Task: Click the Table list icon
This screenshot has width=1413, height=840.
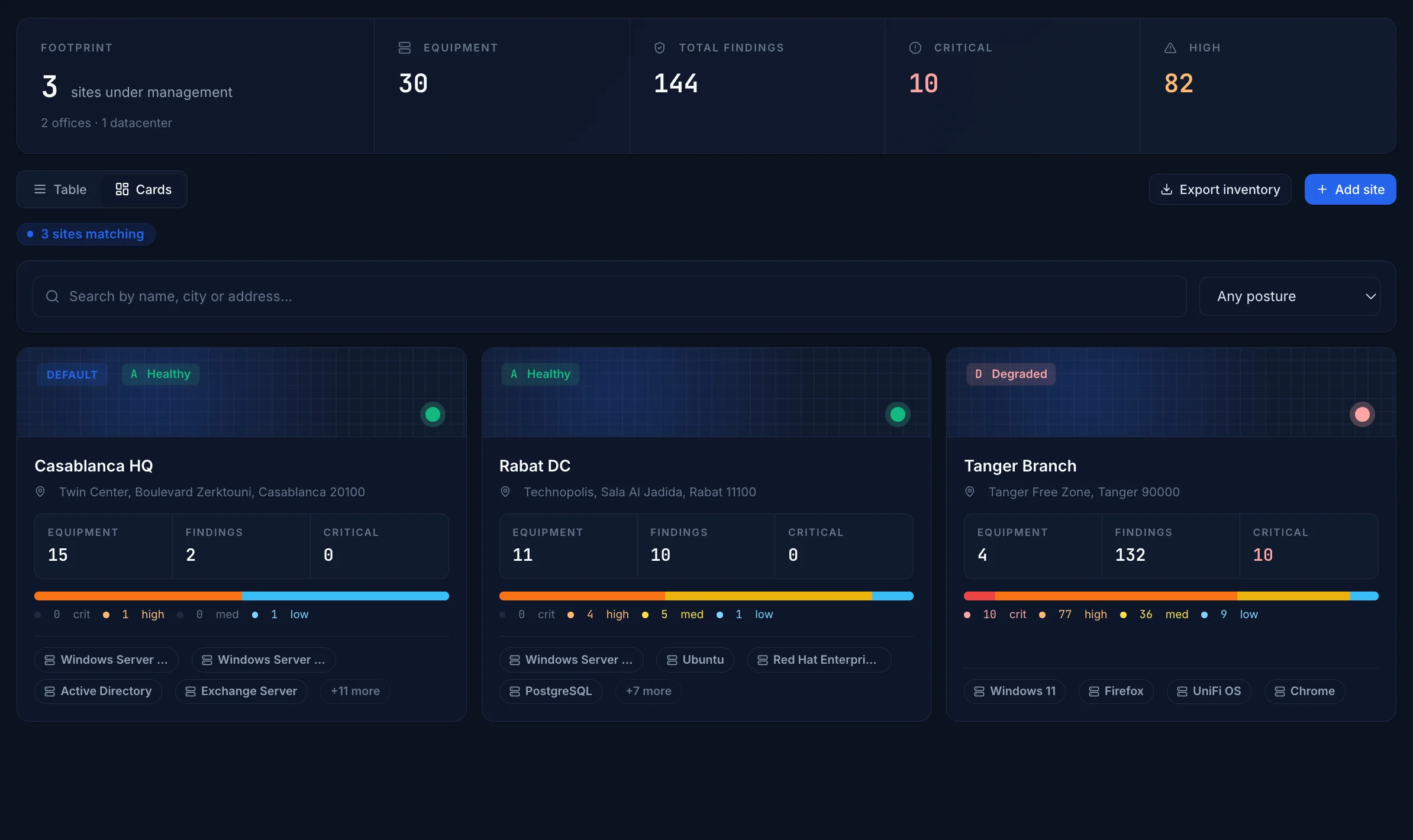Action: (x=40, y=189)
